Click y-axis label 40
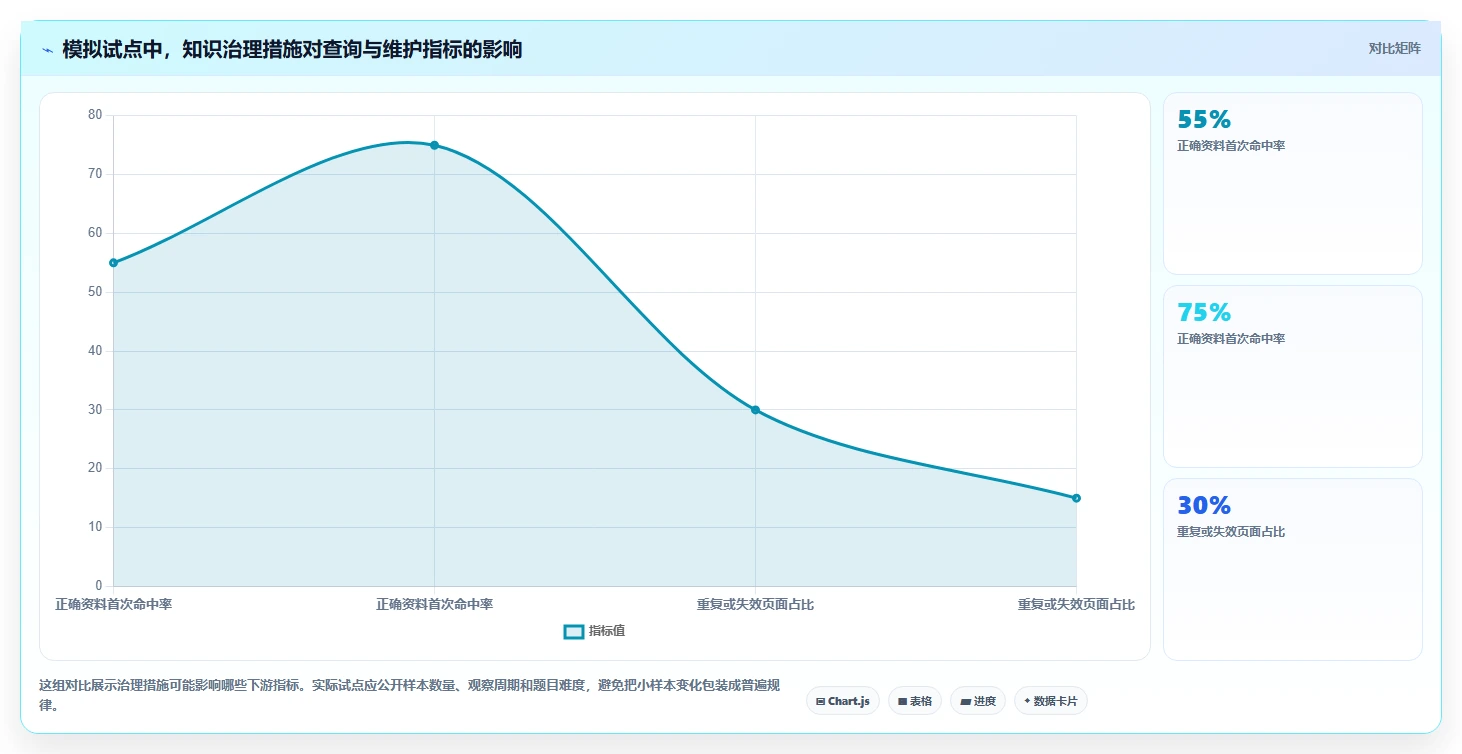This screenshot has width=1462, height=754. 95,351
